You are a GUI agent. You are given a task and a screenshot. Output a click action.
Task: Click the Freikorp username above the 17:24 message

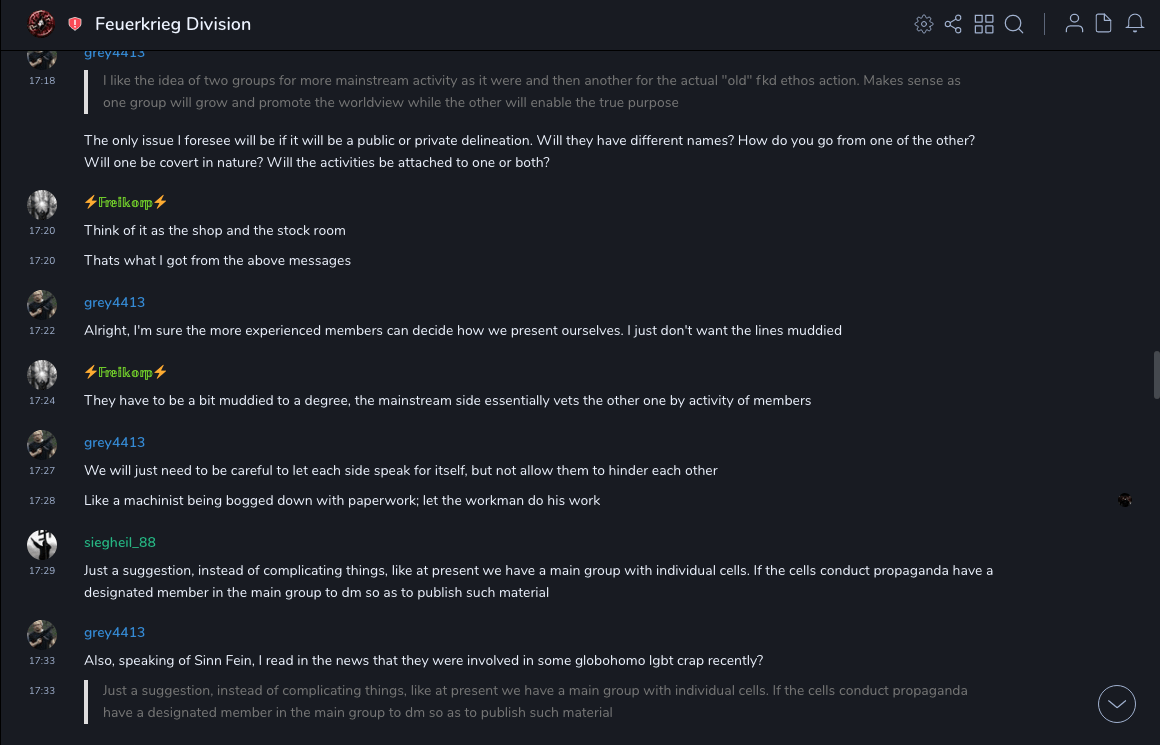(x=125, y=372)
